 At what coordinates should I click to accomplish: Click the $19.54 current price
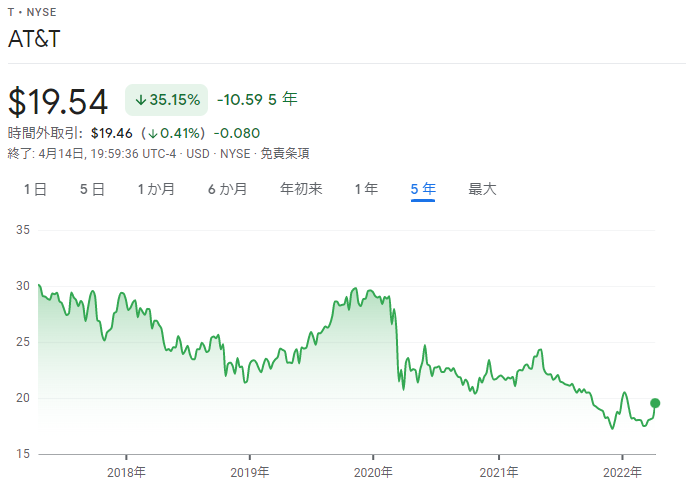click(x=58, y=102)
